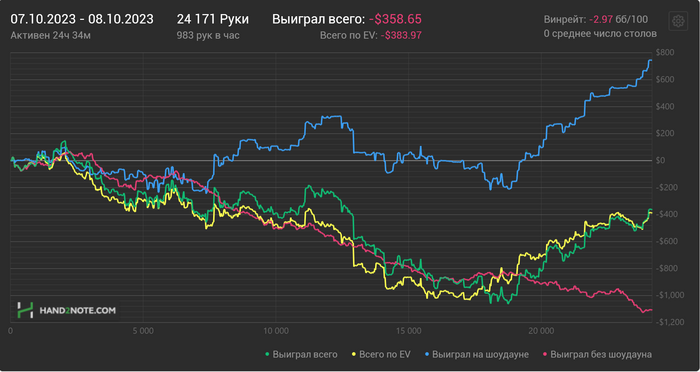700x372 pixels.
Task: Click the winrate value -2.97 бб/100
Action: (x=618, y=20)
